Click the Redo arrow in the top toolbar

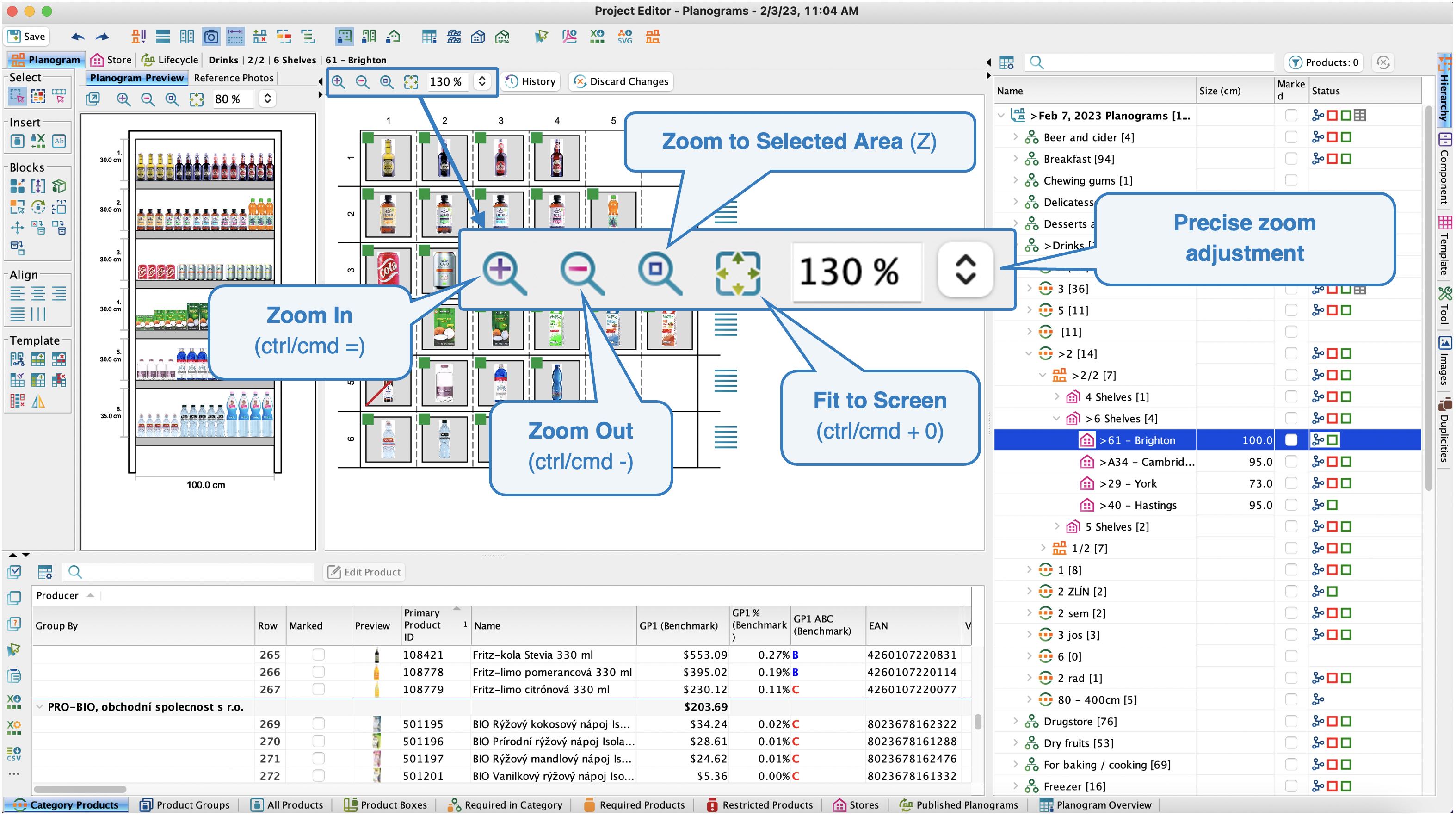102,37
